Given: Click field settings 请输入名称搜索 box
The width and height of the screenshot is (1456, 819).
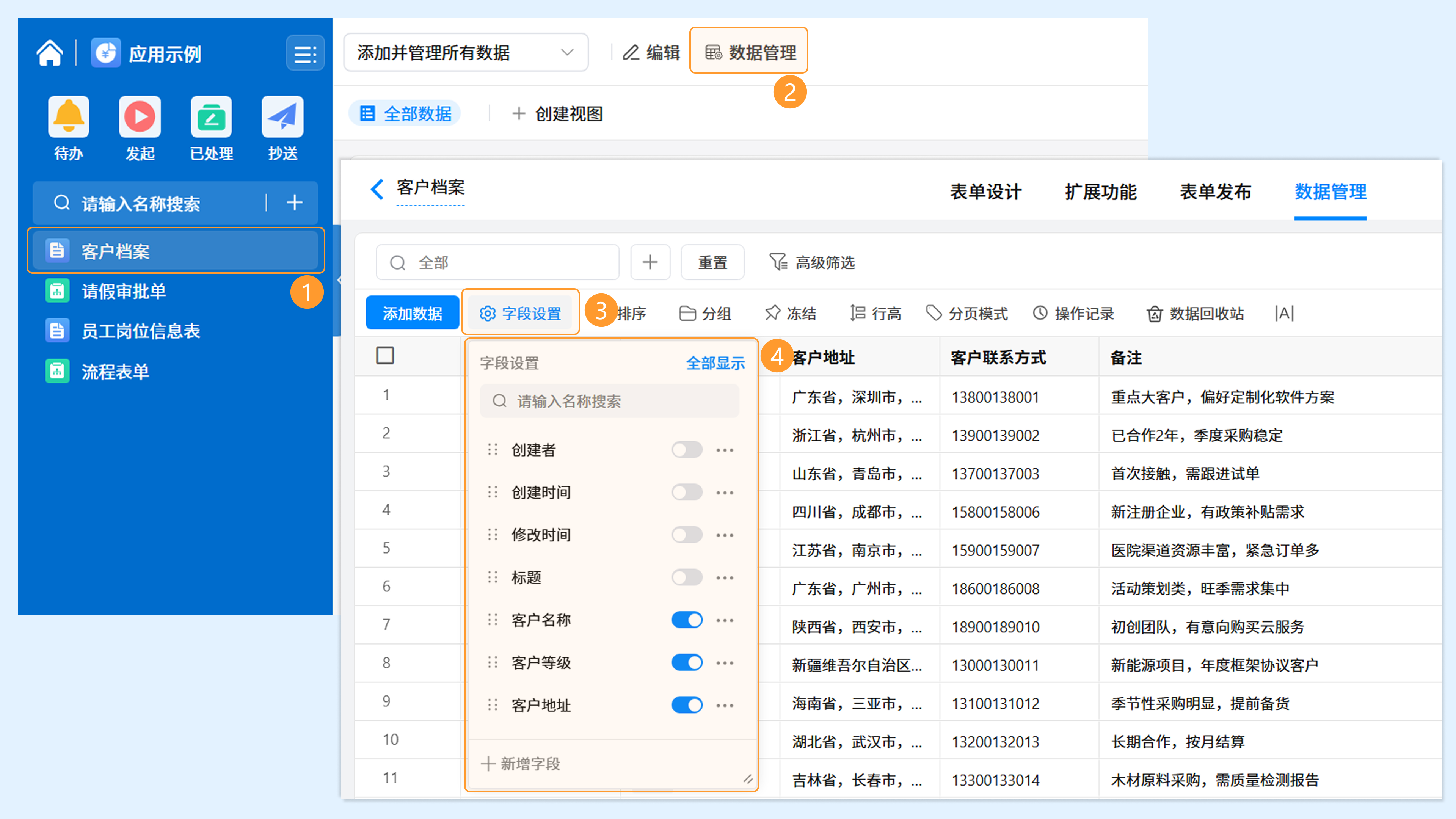Looking at the screenshot, I should [x=609, y=401].
